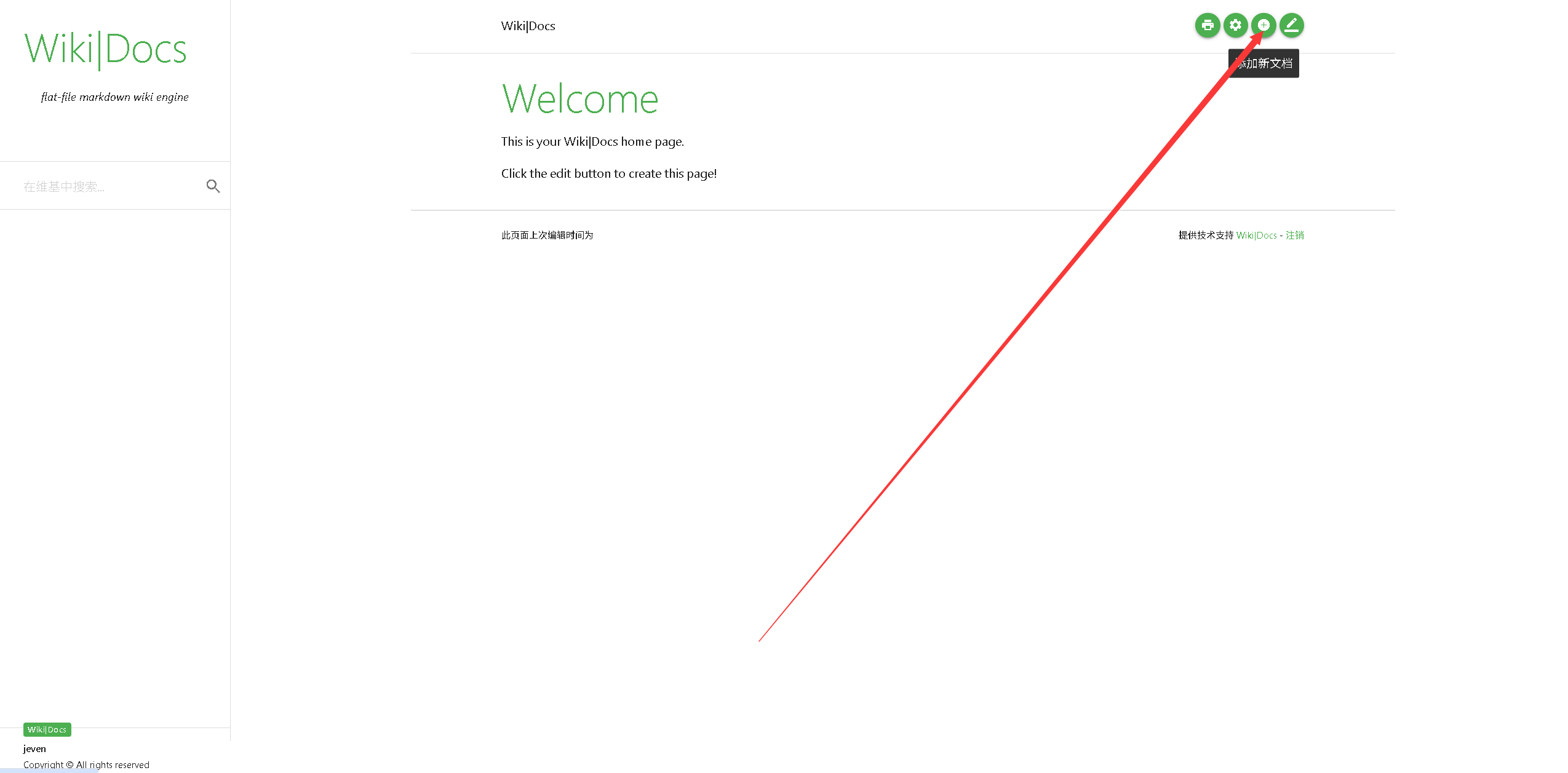
Task: Click the 'Click the edit button' paragraph
Action: tap(608, 173)
